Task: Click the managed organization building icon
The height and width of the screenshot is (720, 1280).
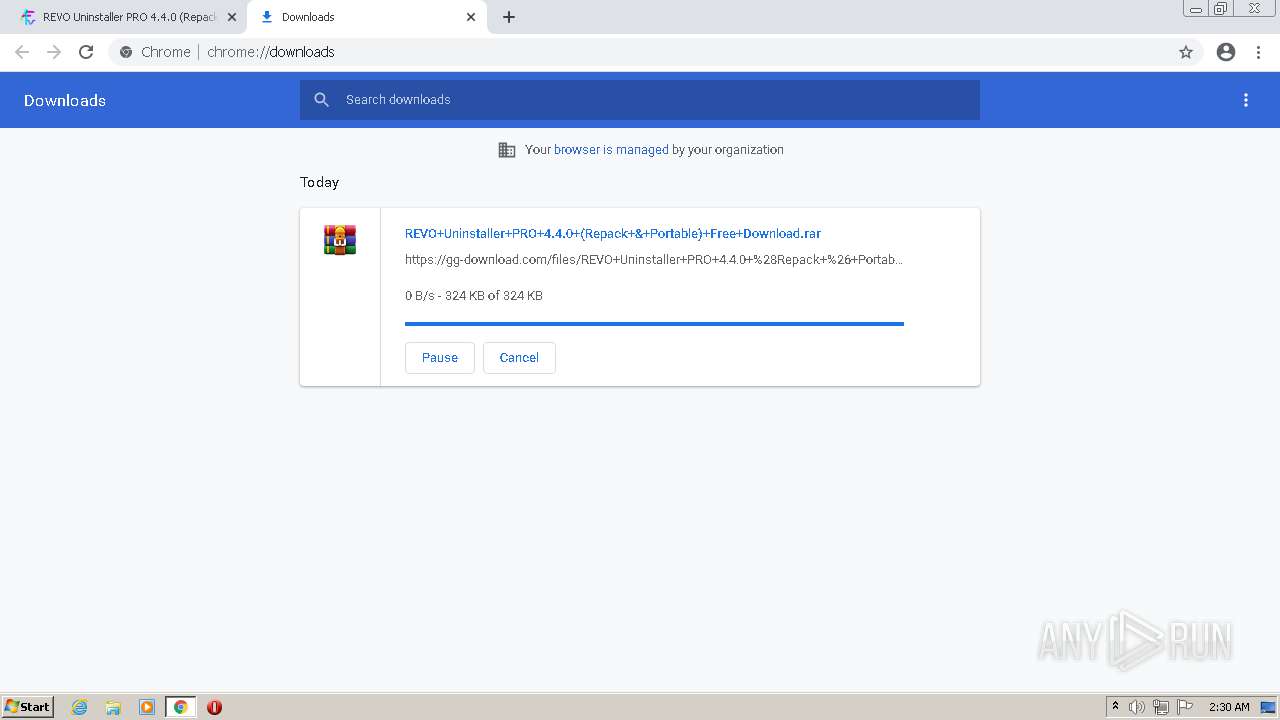Action: tap(507, 150)
